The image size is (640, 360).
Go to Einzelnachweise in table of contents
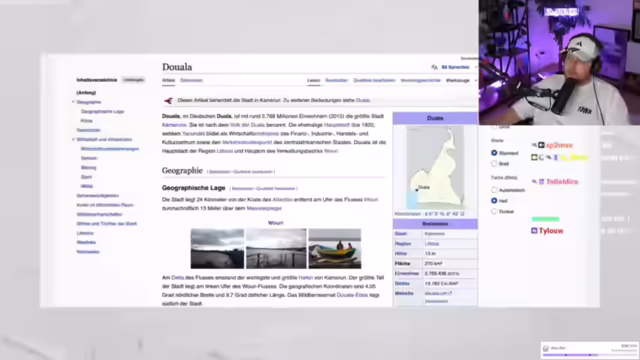(x=88, y=252)
